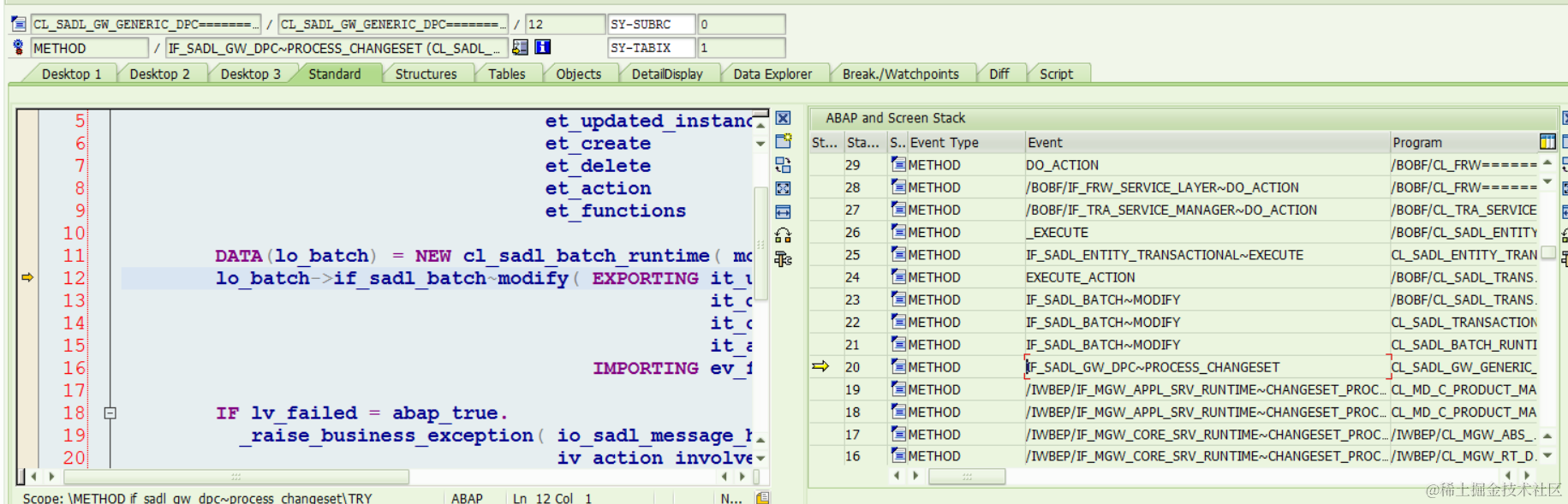Click the line number field showing 12

coord(564,24)
